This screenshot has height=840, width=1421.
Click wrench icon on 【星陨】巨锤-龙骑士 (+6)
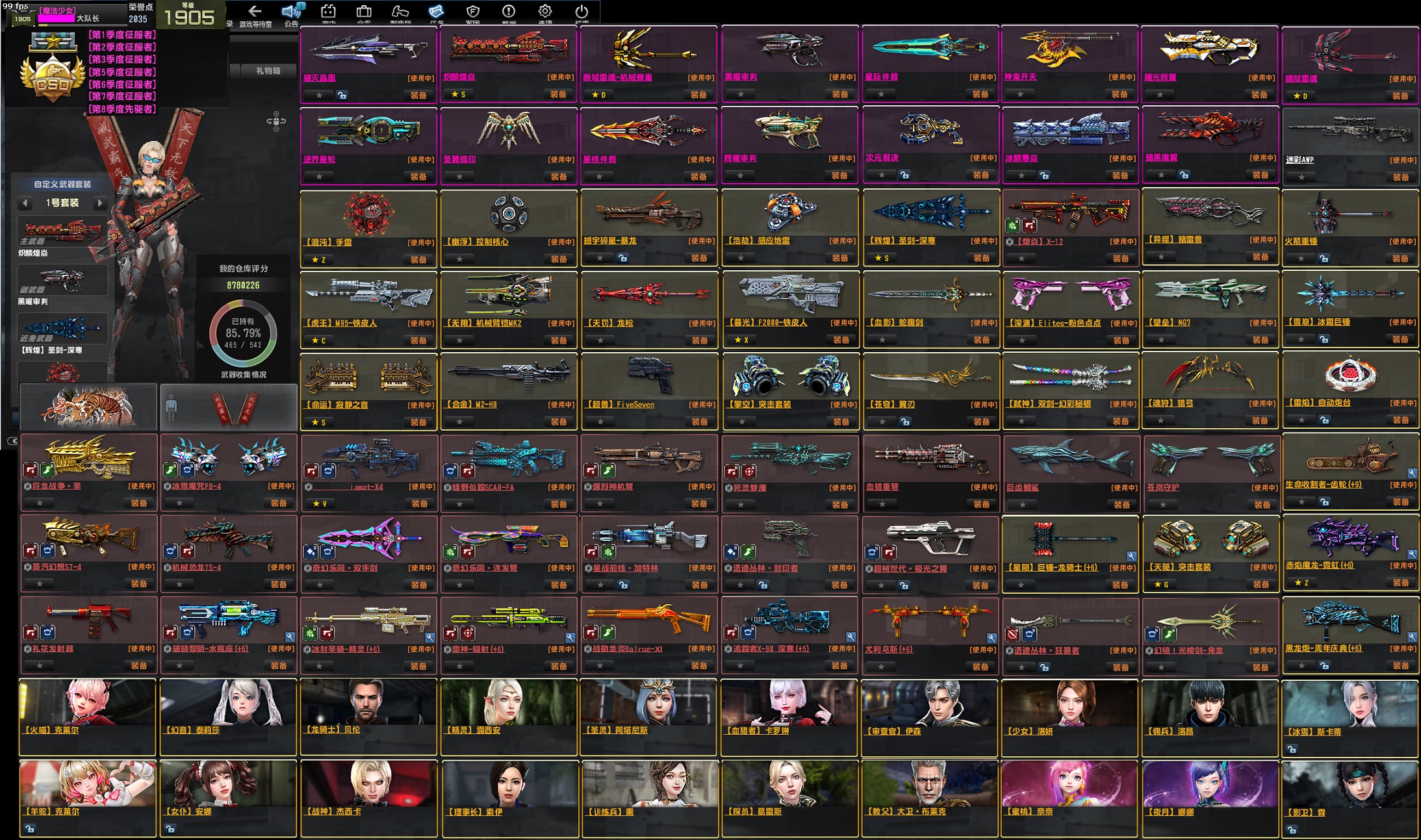[1131, 555]
